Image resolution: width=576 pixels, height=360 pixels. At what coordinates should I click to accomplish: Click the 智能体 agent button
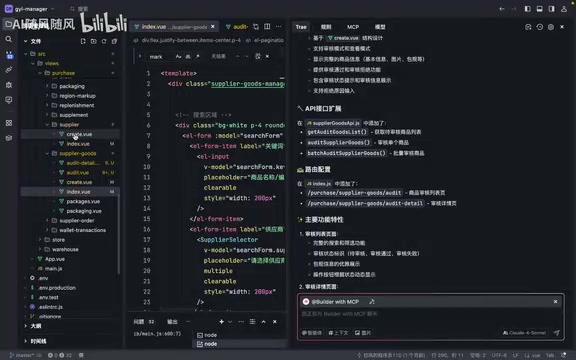coord(312,333)
